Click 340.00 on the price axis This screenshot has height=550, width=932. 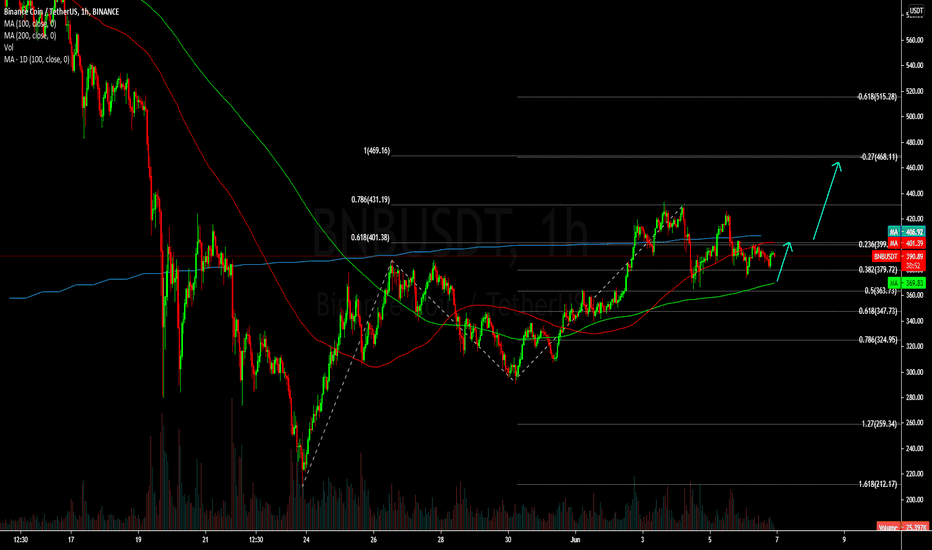pos(914,321)
